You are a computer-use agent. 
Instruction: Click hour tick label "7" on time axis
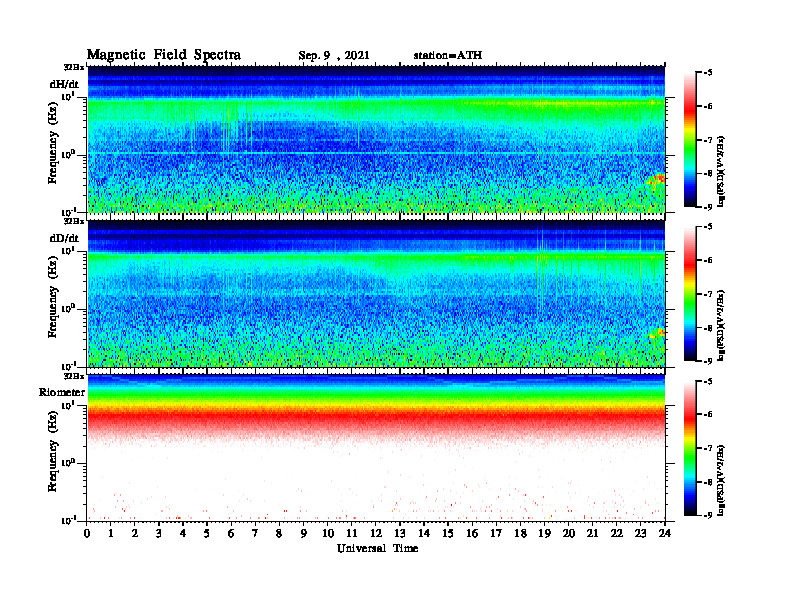pos(255,533)
